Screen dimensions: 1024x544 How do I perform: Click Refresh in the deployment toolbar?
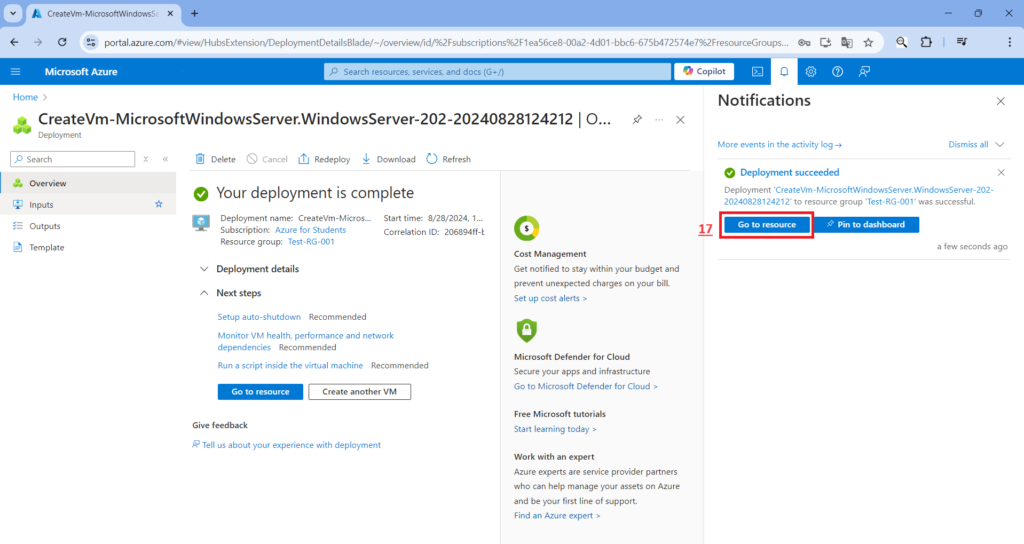click(x=448, y=159)
